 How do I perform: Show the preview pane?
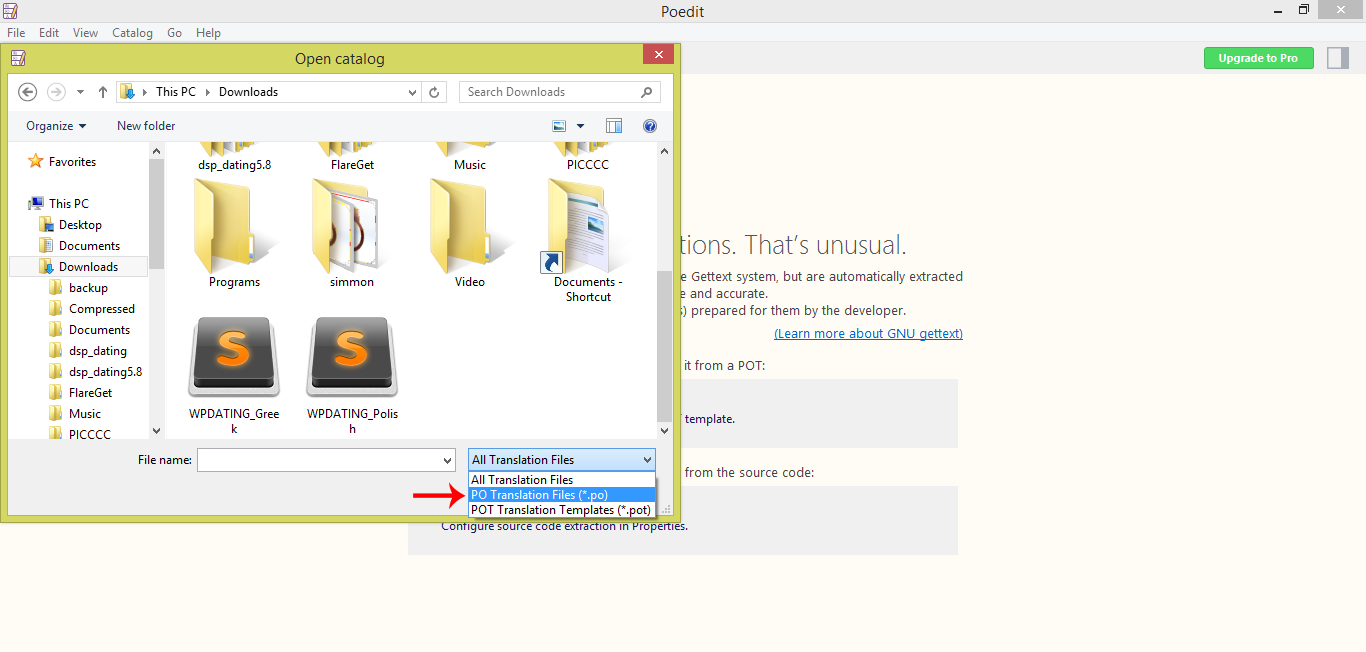coord(614,126)
